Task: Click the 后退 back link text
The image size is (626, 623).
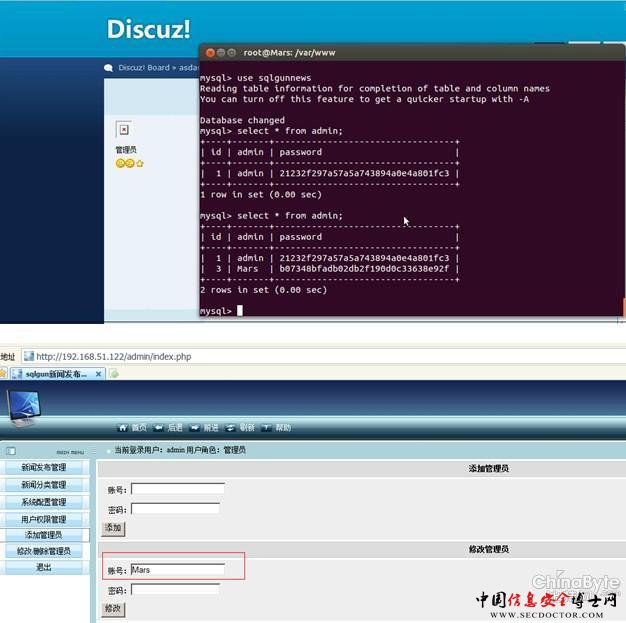Action: pos(175,428)
